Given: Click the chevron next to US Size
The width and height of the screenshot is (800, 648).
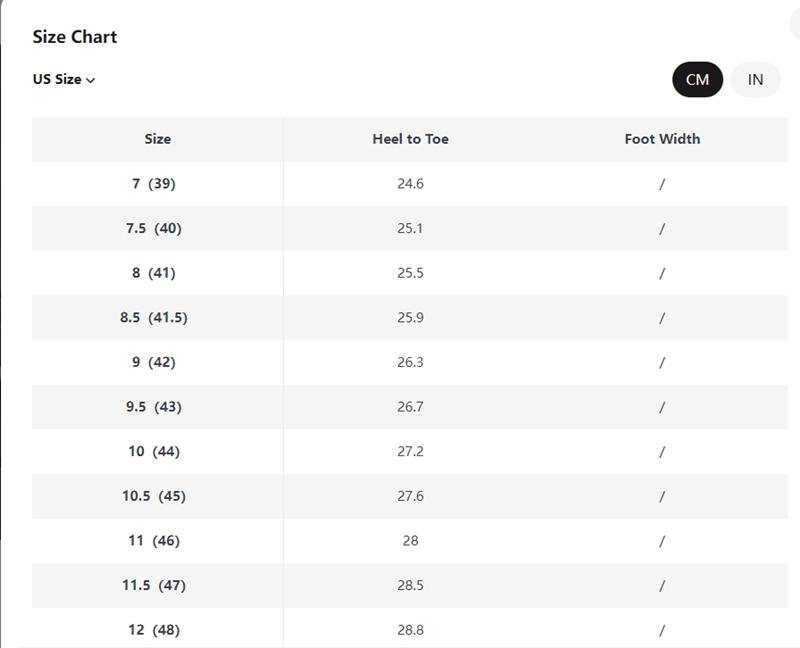Looking at the screenshot, I should [91, 80].
